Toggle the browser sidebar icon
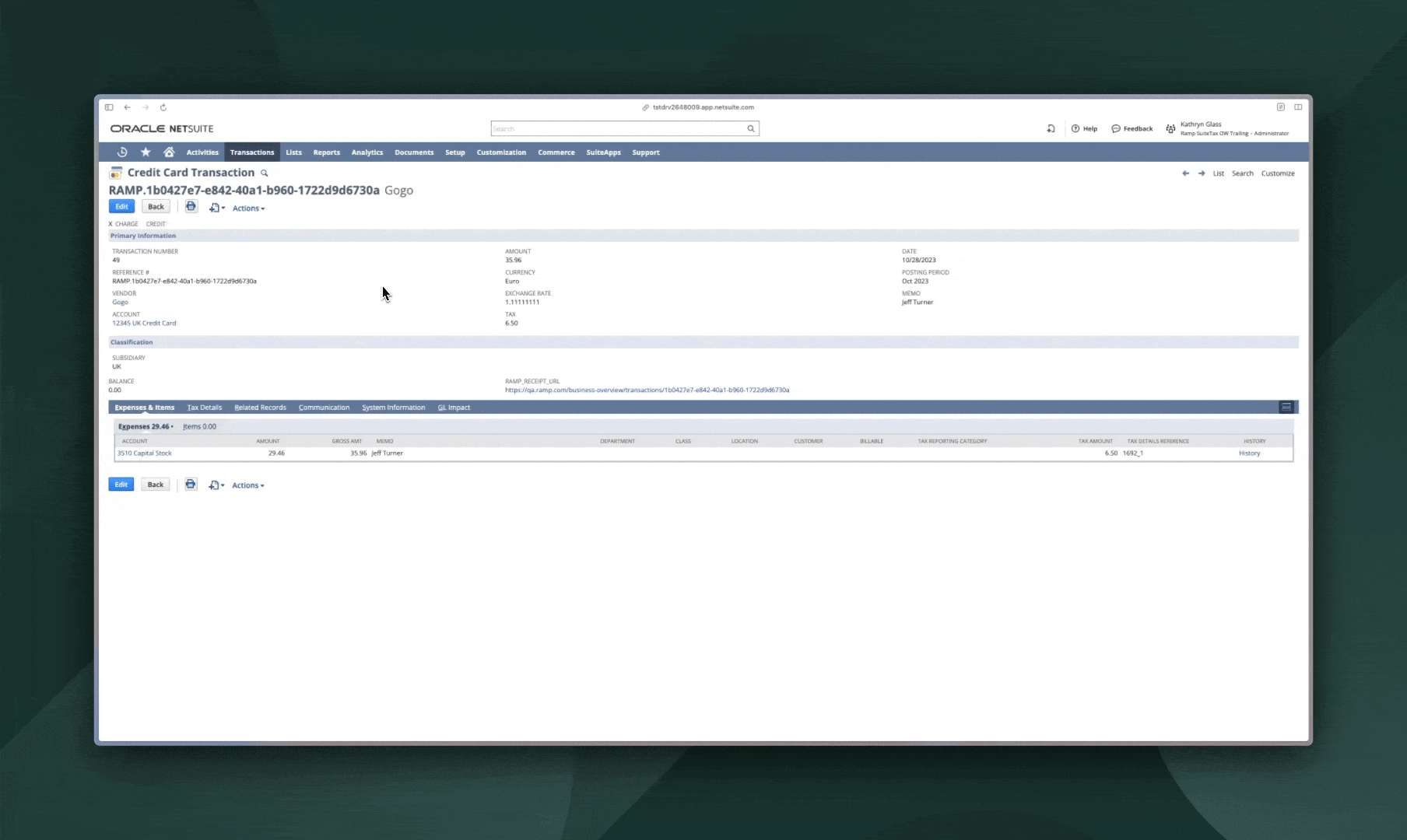 (109, 107)
